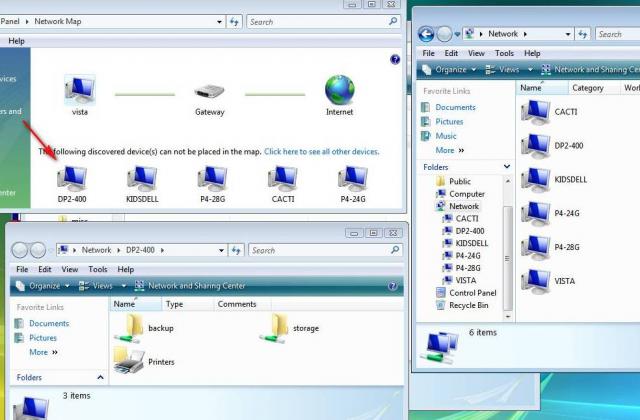Open the Help menu in Network Map window
This screenshot has width=640, height=420.
coord(16,41)
